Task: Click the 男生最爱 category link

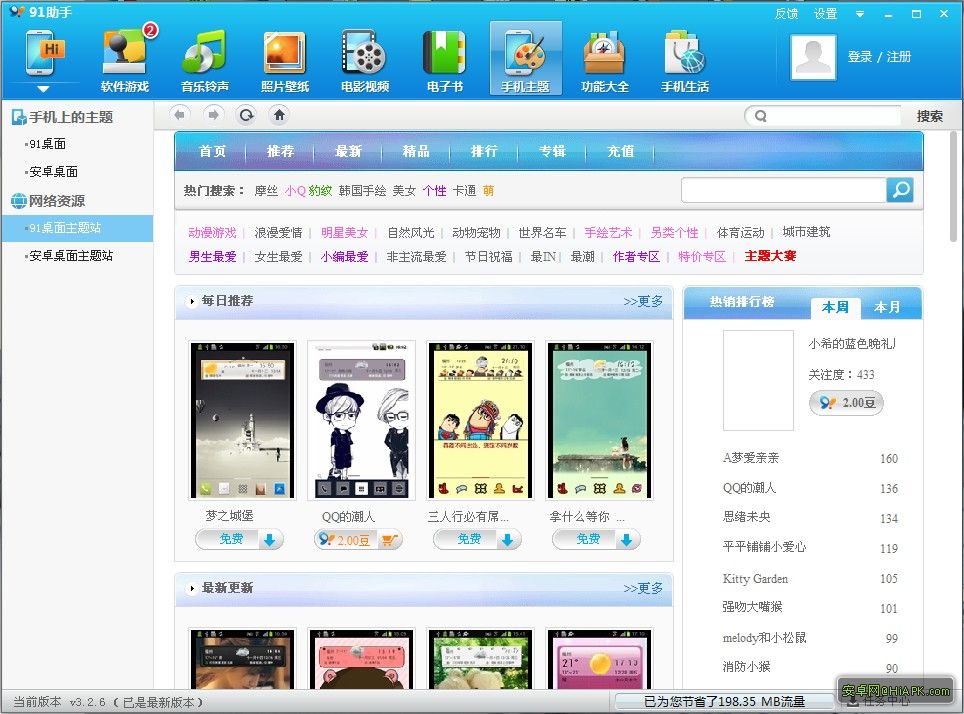Action: pos(212,256)
